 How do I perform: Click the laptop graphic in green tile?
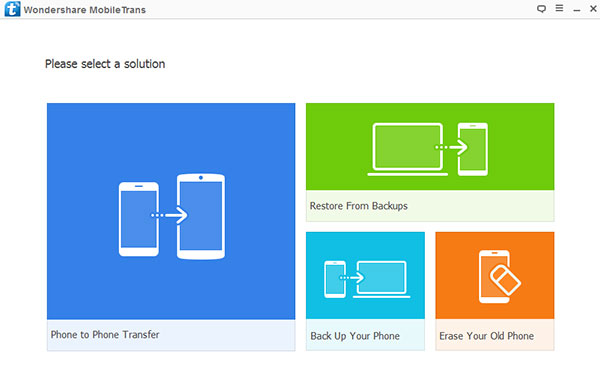[x=408, y=149]
